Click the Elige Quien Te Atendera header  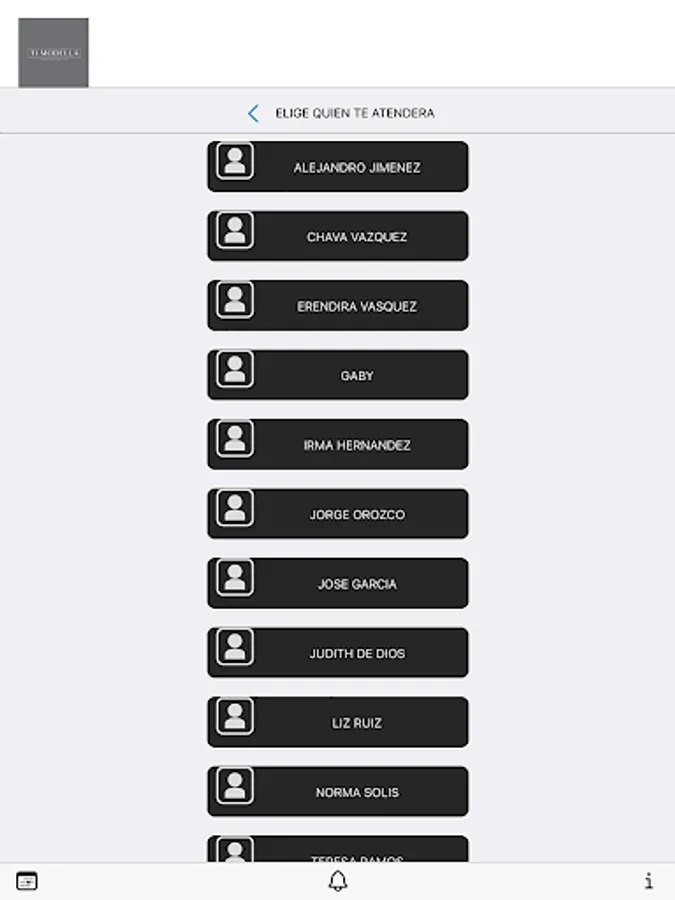355,113
